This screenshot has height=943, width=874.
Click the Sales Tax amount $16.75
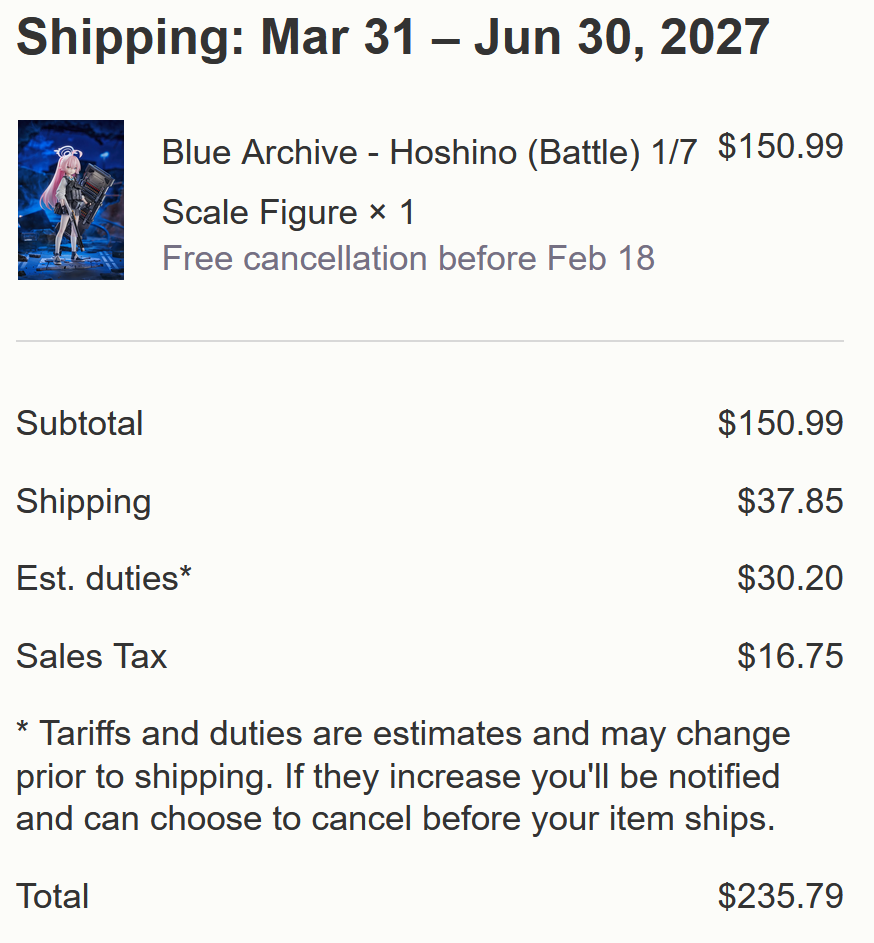[x=790, y=656]
